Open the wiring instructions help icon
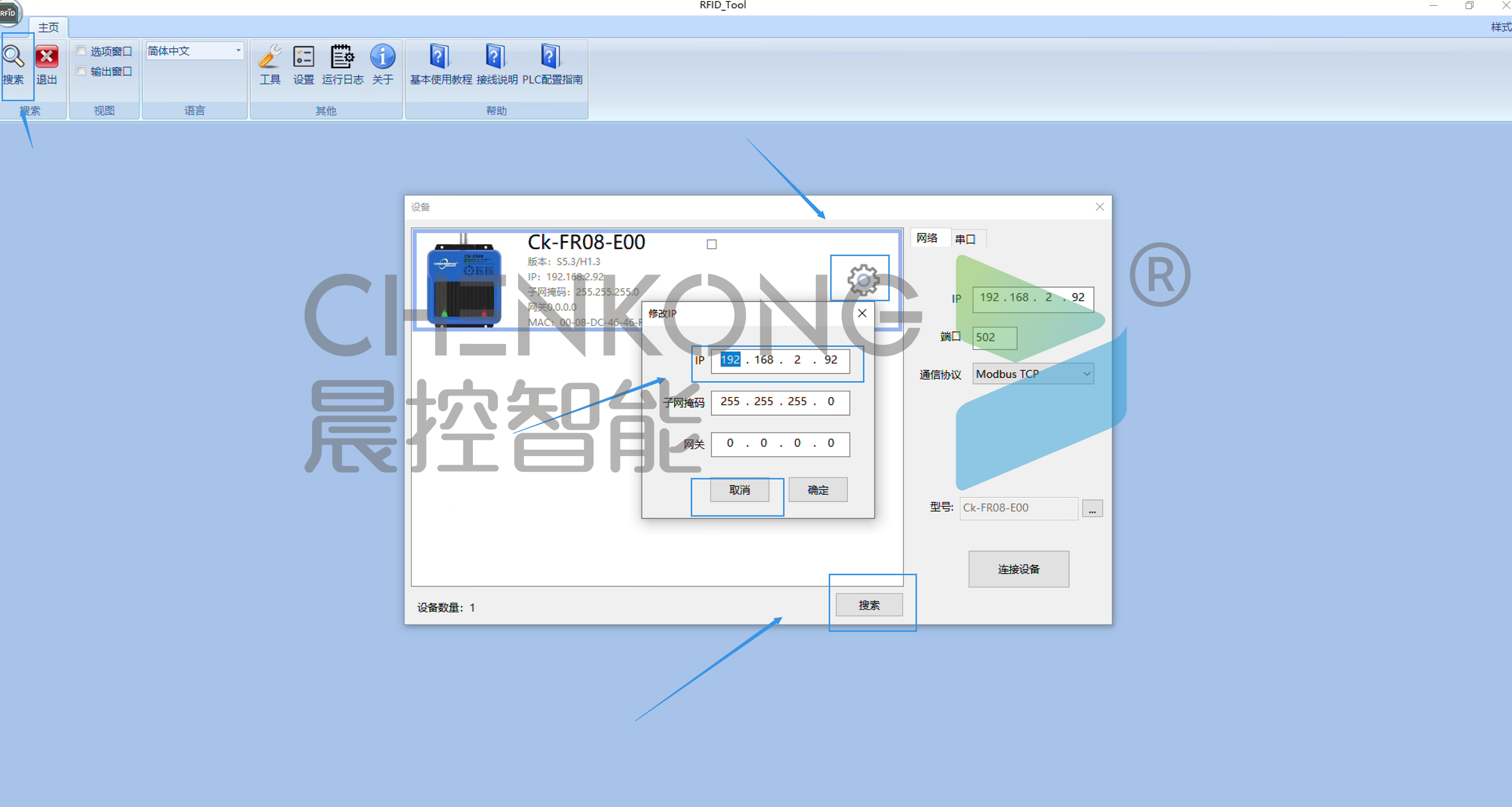Viewport: 1512px width, 807px height. 495,57
